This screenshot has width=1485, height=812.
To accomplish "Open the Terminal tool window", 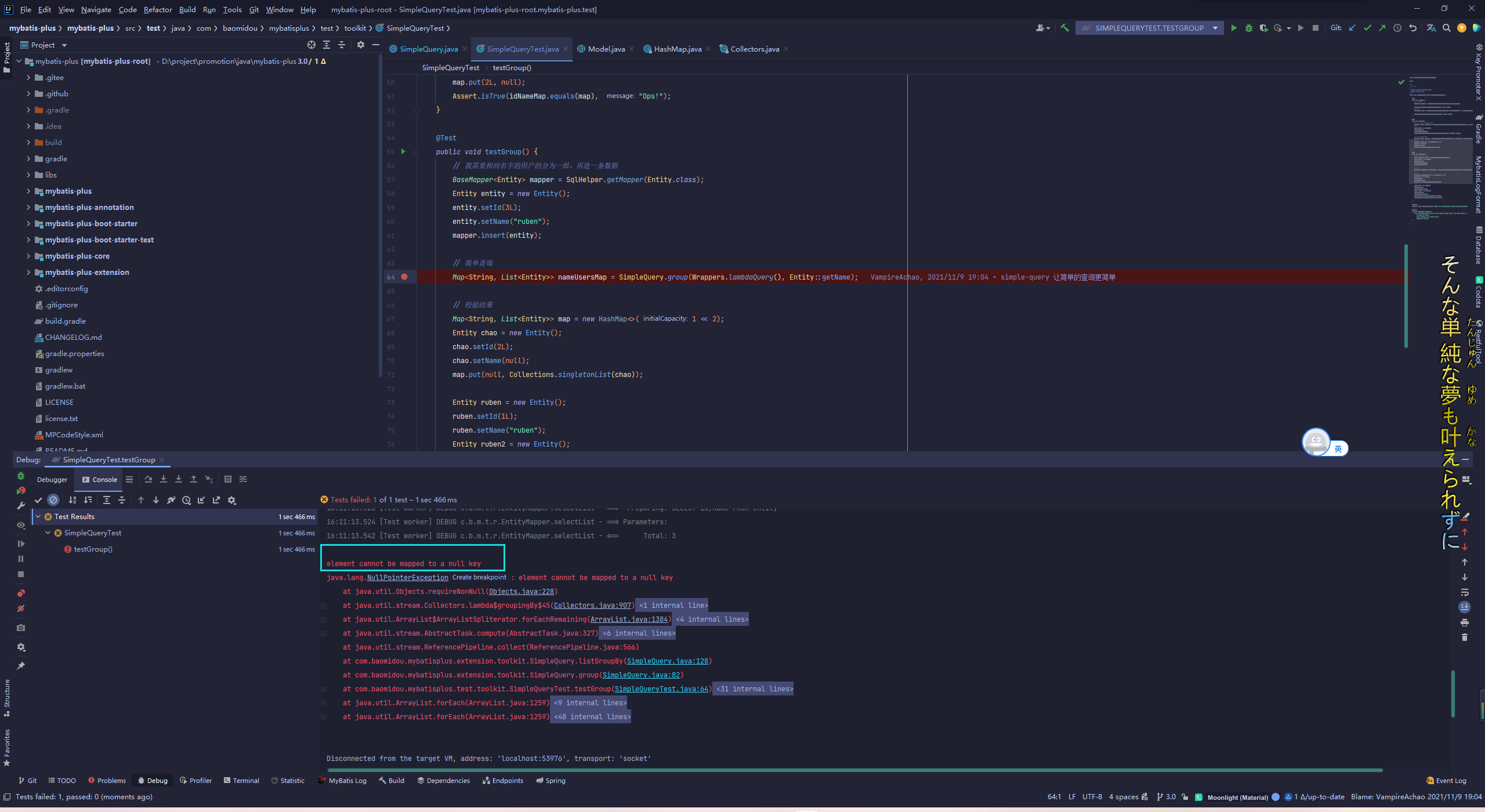I will click(x=241, y=781).
